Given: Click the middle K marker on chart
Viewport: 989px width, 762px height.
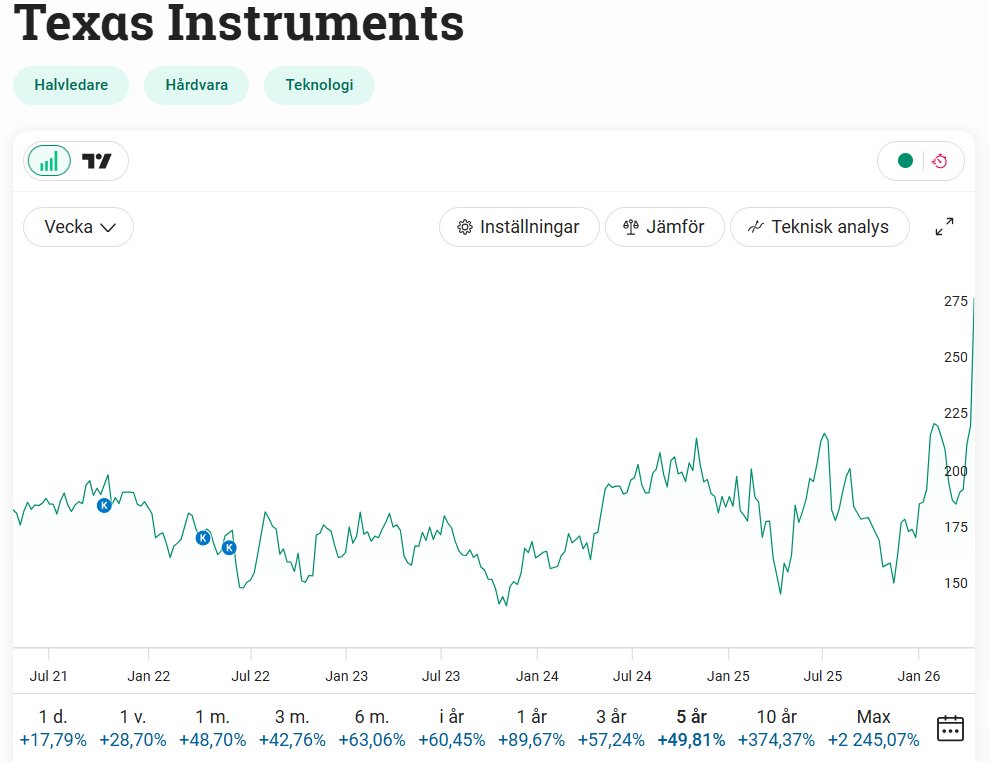Looking at the screenshot, I should pyautogui.click(x=202, y=538).
